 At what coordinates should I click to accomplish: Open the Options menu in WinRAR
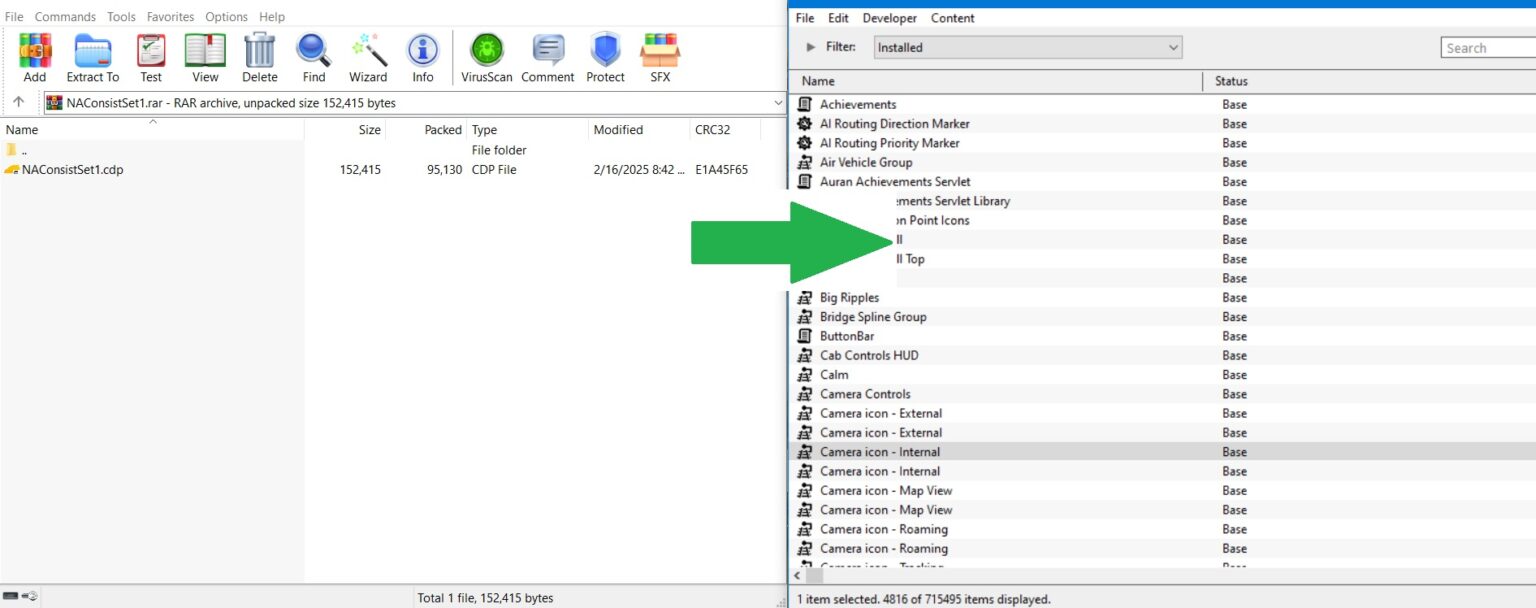pos(226,16)
